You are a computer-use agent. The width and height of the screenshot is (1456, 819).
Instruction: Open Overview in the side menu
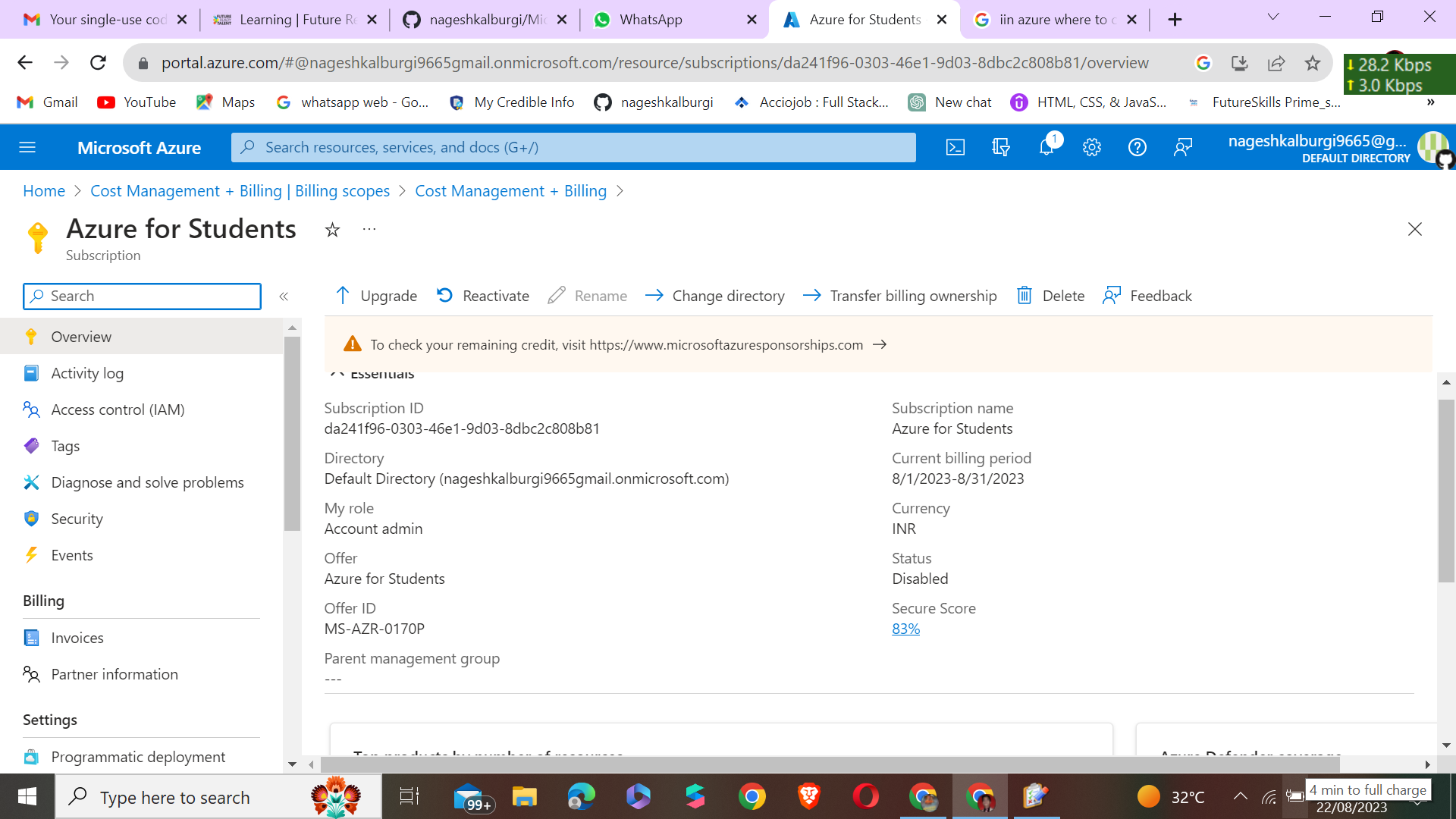tap(141, 337)
